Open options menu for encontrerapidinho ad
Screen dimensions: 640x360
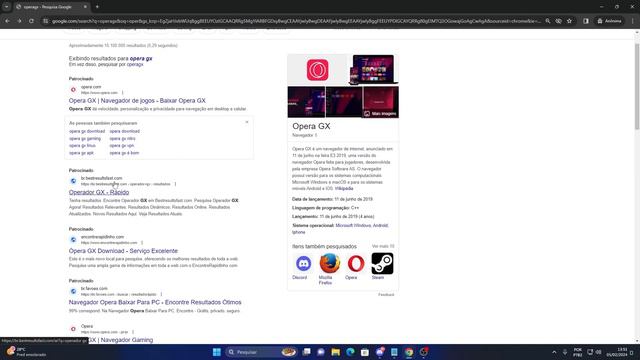[x=142, y=243]
